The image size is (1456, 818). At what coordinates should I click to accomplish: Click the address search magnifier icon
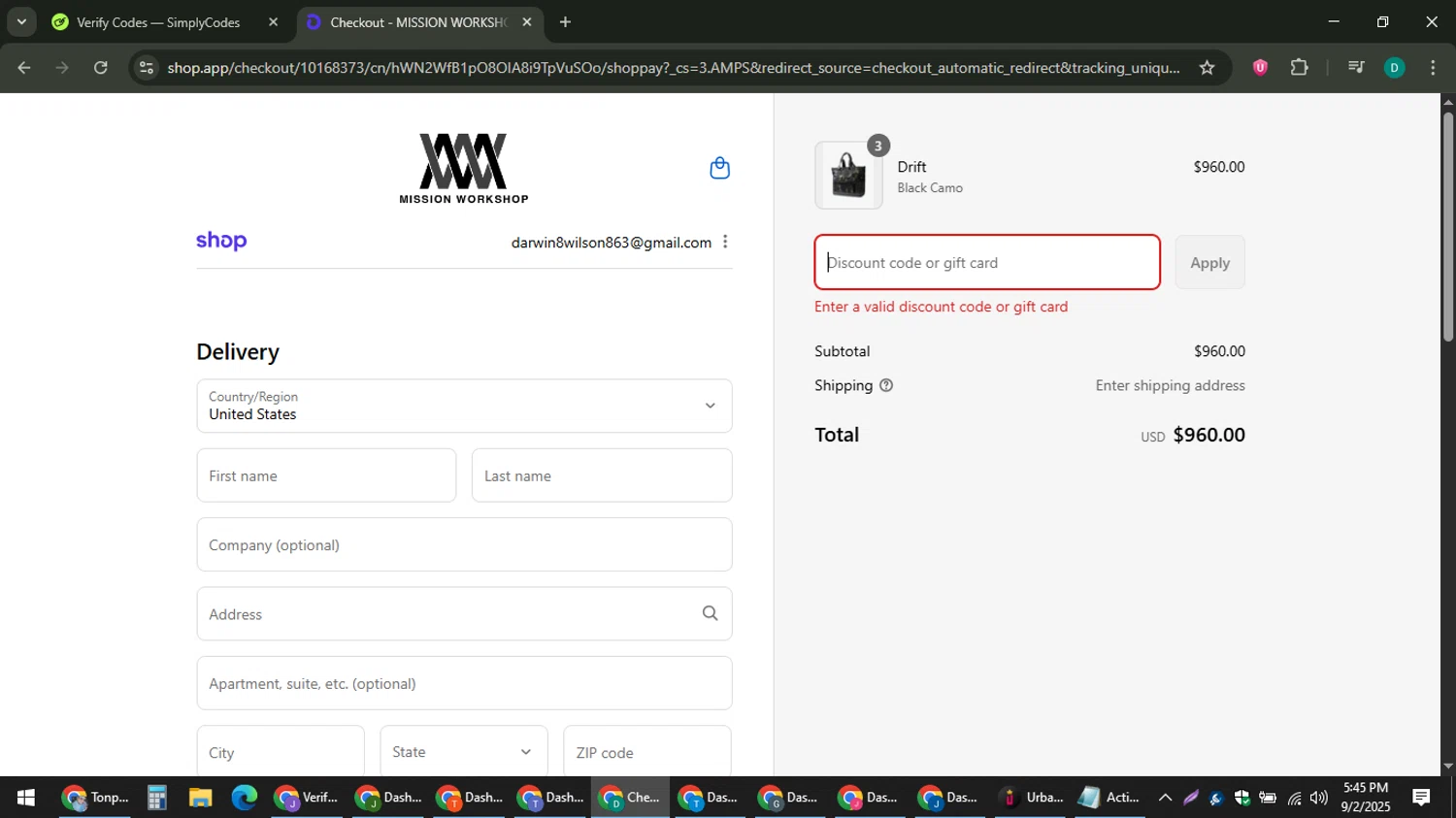click(x=710, y=613)
